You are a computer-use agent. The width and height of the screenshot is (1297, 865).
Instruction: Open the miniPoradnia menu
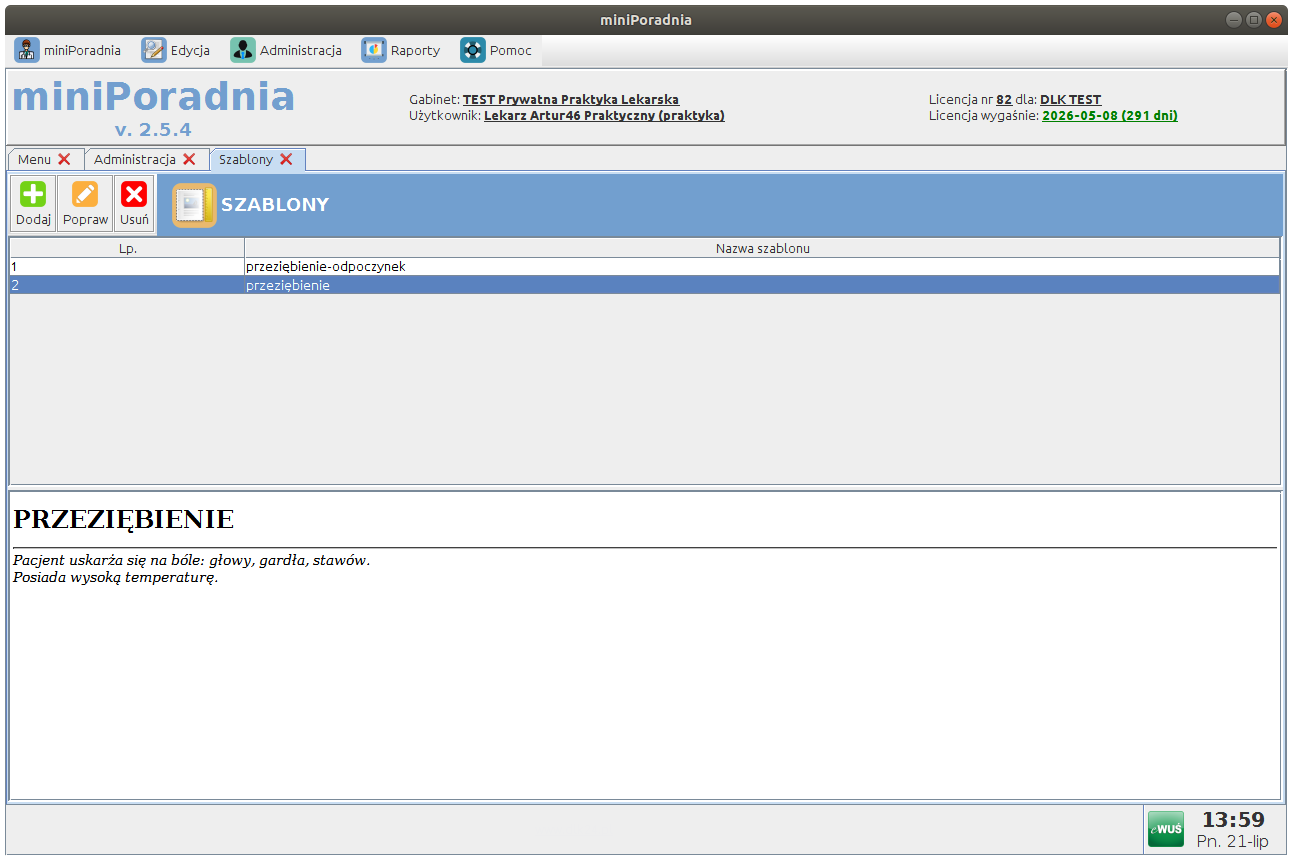[68, 50]
